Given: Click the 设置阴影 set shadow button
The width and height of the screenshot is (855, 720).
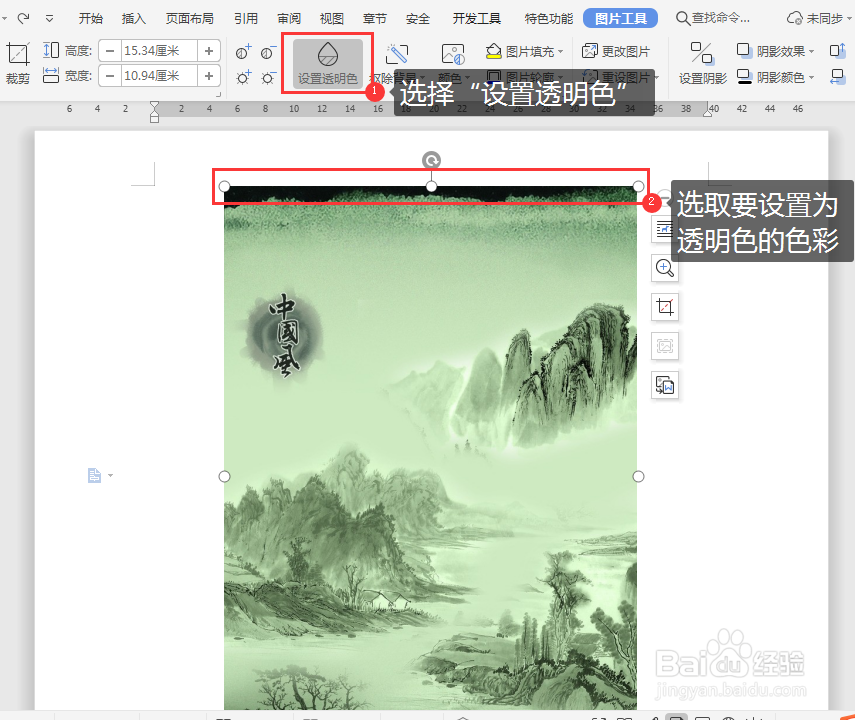Looking at the screenshot, I should (x=702, y=63).
